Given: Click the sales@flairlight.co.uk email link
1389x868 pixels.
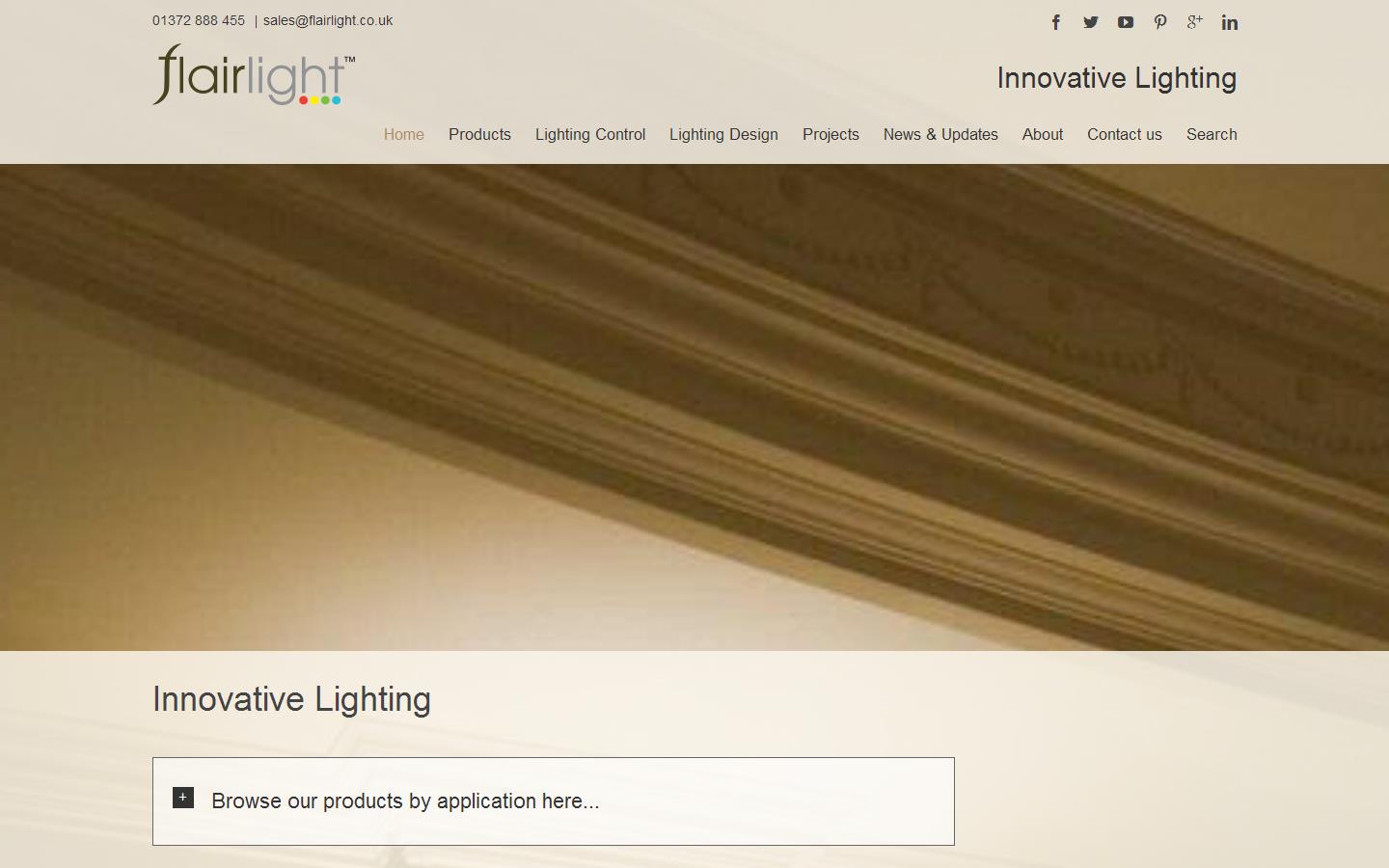Looking at the screenshot, I should [x=328, y=20].
